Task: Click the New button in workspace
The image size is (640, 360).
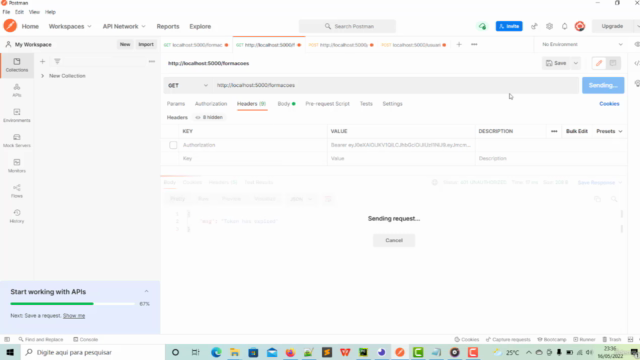Action: (x=125, y=44)
